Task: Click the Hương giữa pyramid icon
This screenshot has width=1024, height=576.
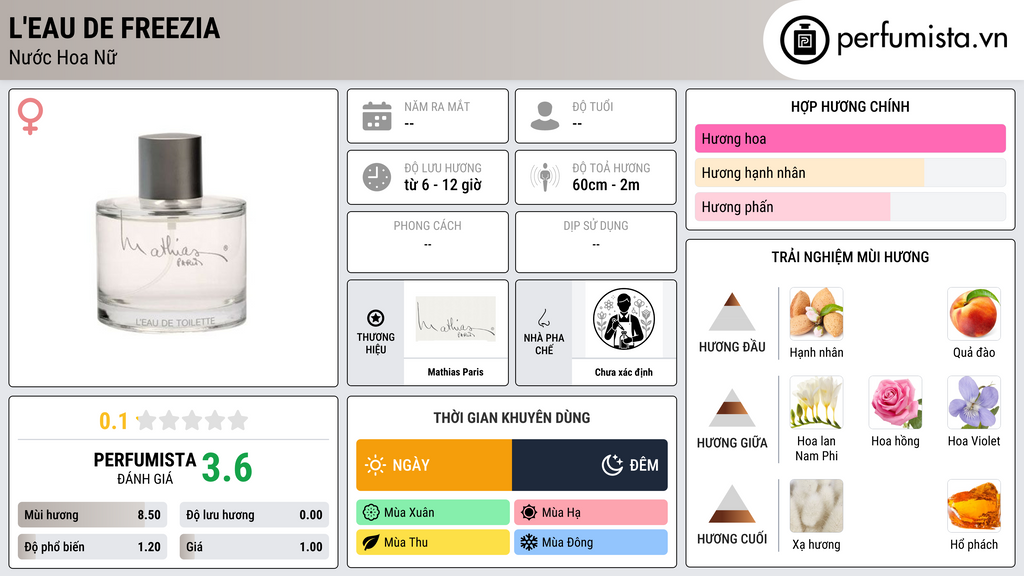Action: click(x=732, y=408)
